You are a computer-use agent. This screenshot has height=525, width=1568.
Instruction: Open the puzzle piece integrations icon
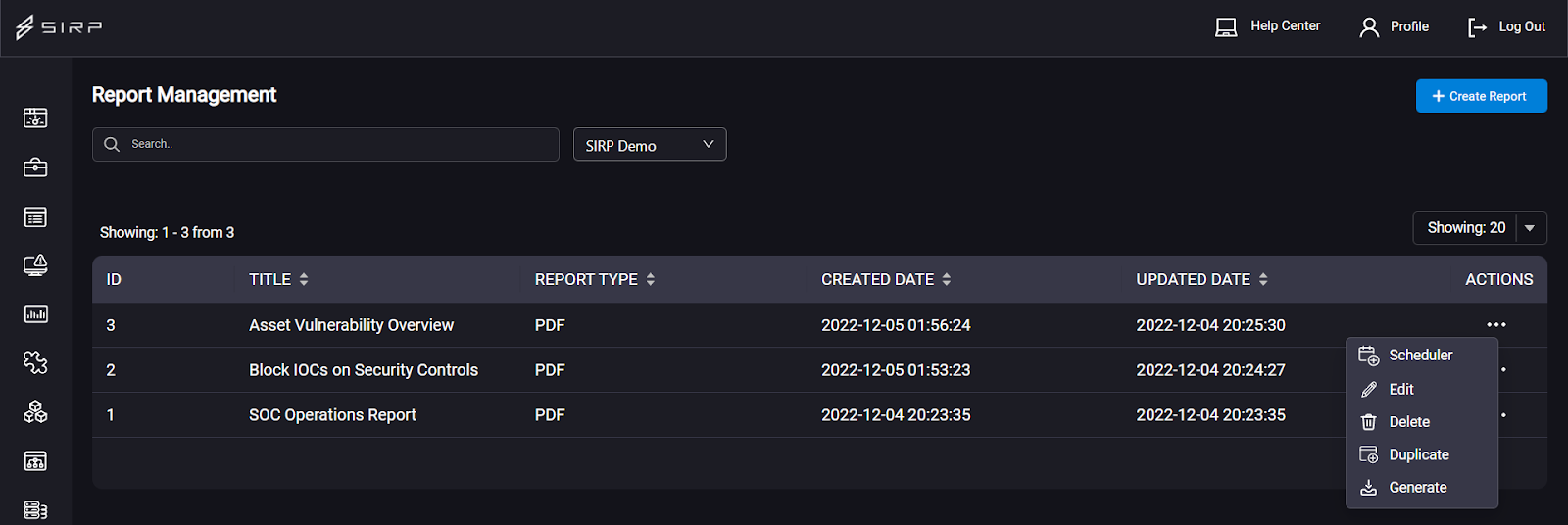pos(35,363)
